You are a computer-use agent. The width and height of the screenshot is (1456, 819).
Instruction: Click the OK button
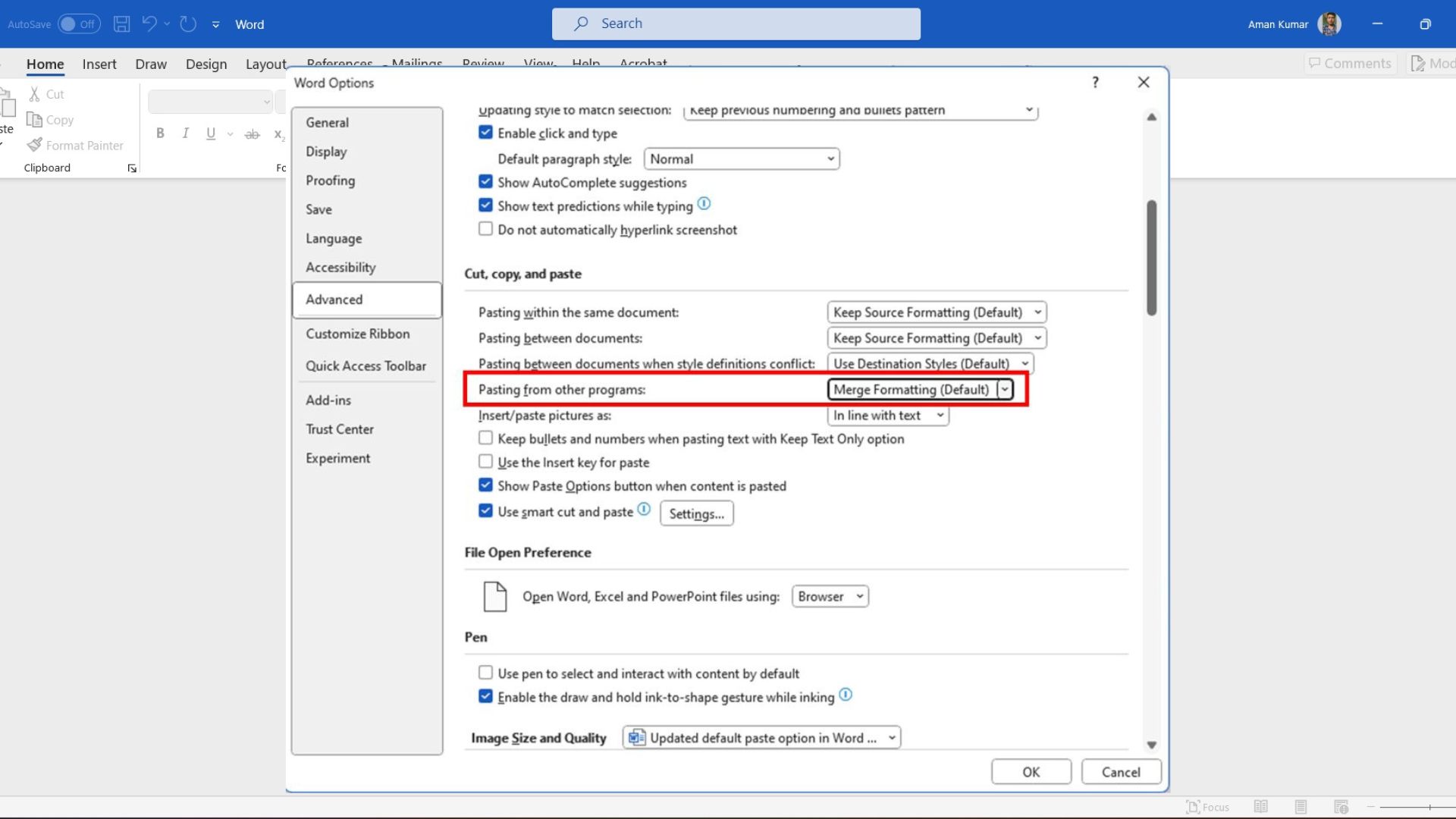1031,771
